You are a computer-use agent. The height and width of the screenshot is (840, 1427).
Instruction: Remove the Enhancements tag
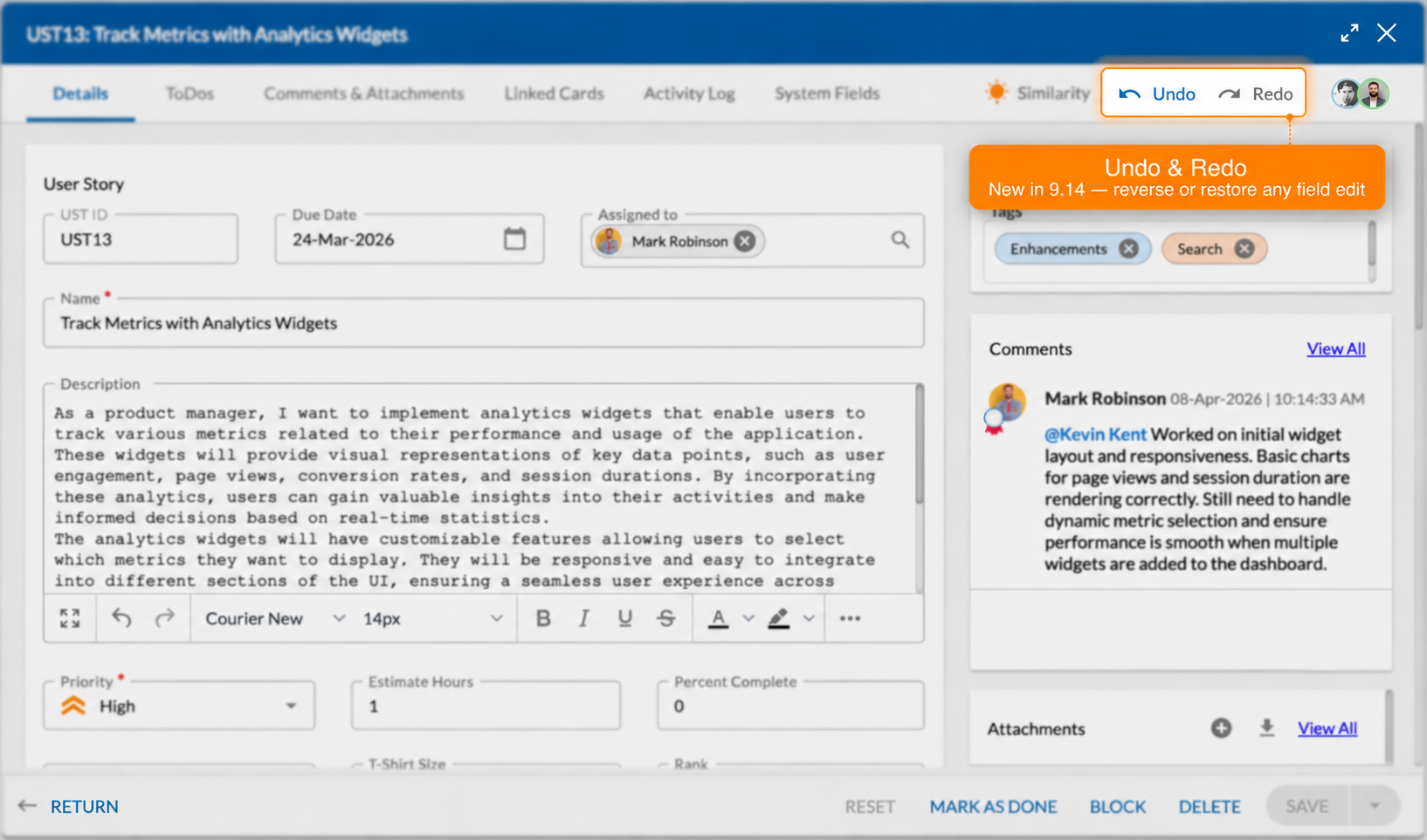click(x=1128, y=249)
